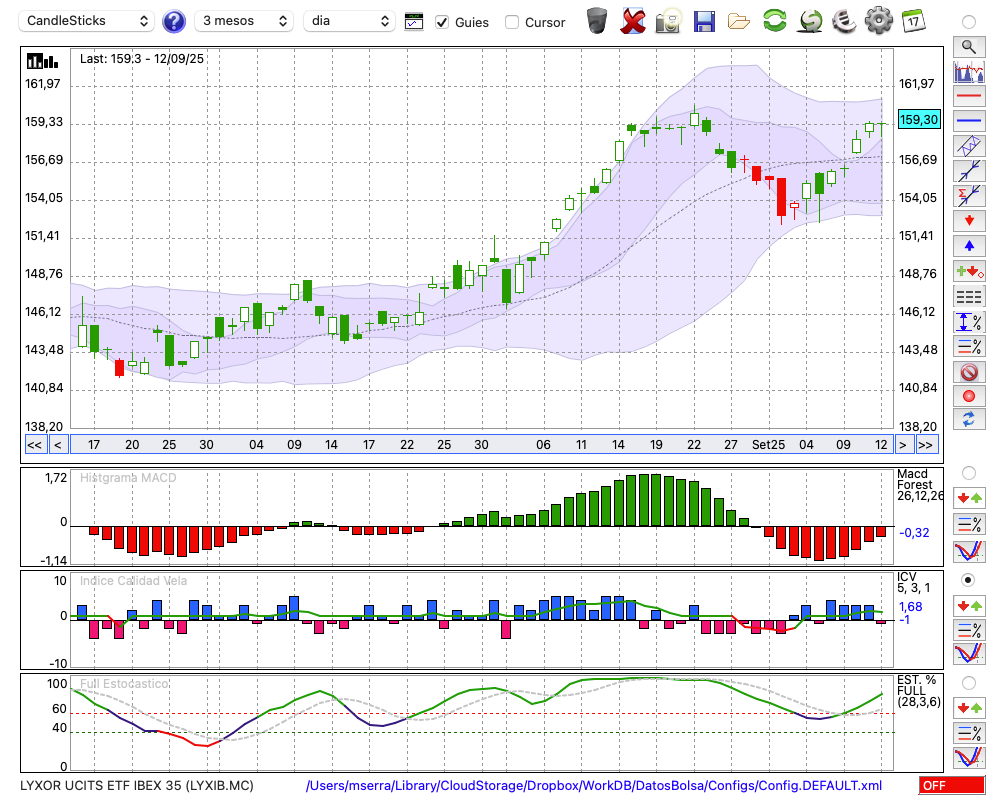The image size is (1000, 800).
Task: Click the Config.DEFAULT.xml file path link
Action: click(594, 785)
